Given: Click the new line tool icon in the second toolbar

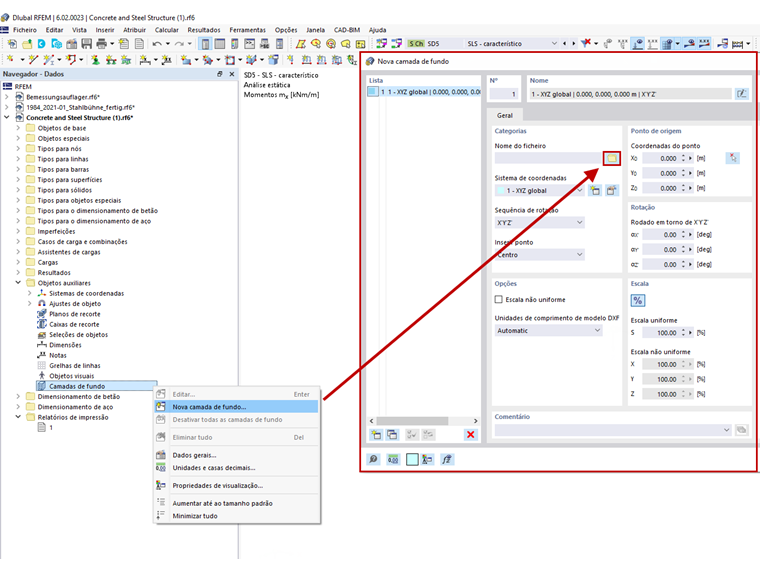Looking at the screenshot, I should pos(33,60).
